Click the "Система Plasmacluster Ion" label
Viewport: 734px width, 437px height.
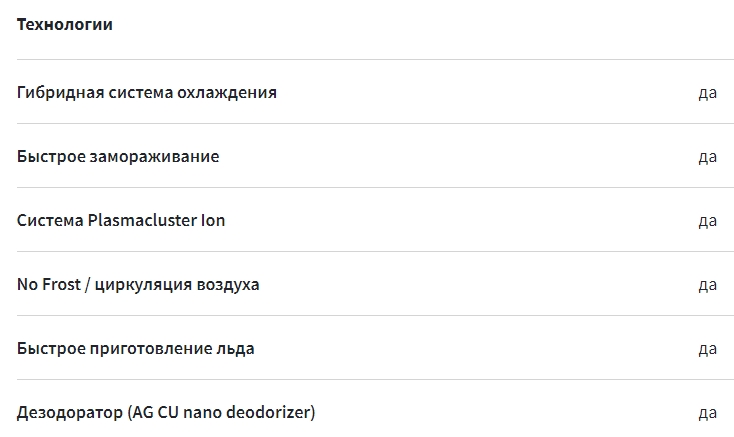(121, 220)
